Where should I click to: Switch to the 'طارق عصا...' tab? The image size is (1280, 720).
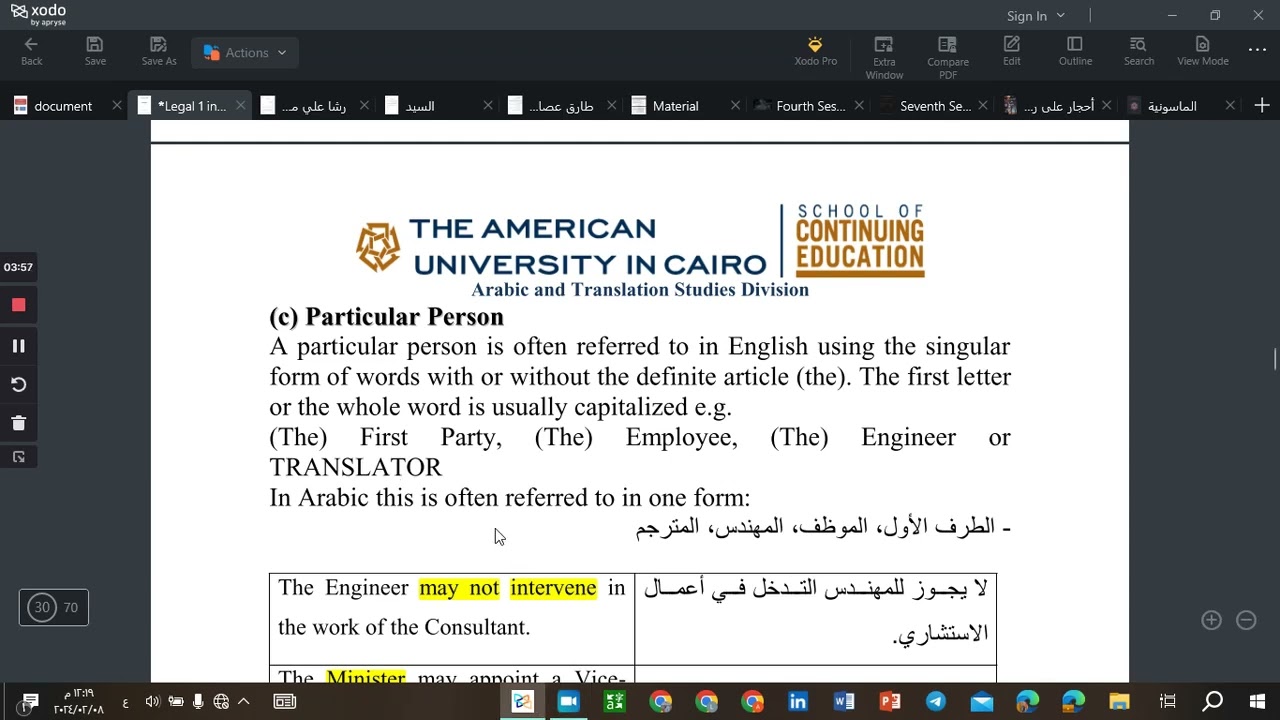click(561, 106)
